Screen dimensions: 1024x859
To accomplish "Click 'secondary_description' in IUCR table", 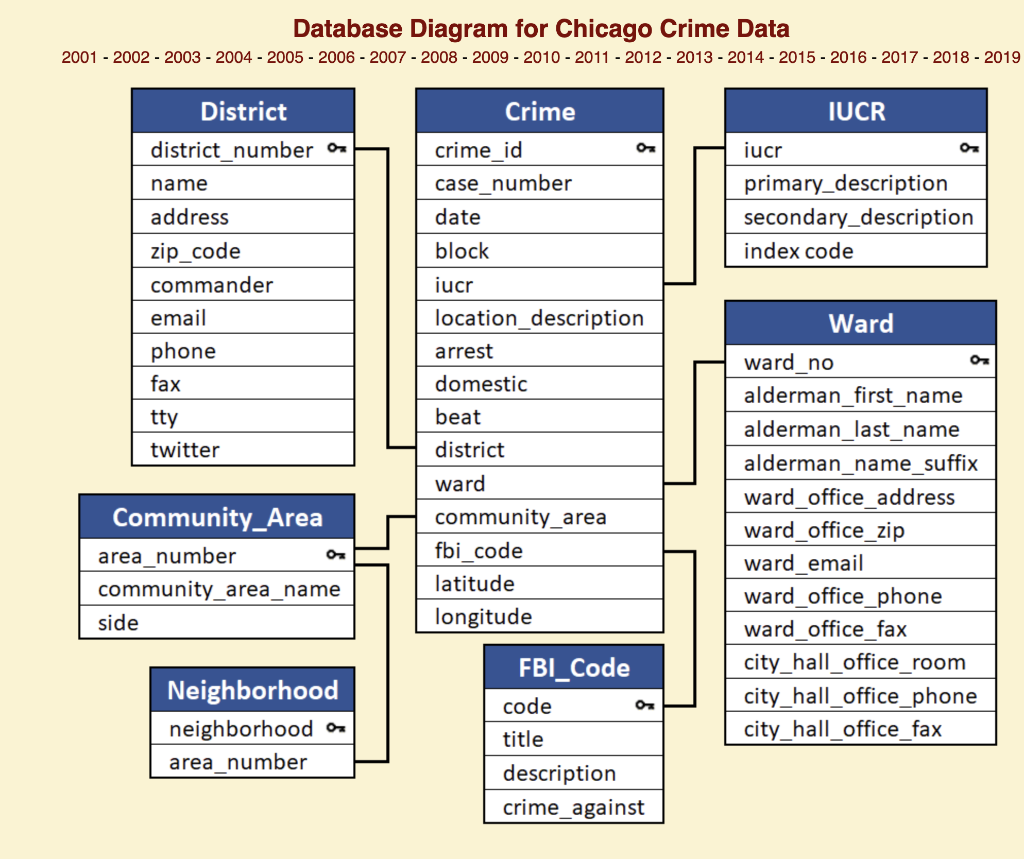I will (x=856, y=217).
